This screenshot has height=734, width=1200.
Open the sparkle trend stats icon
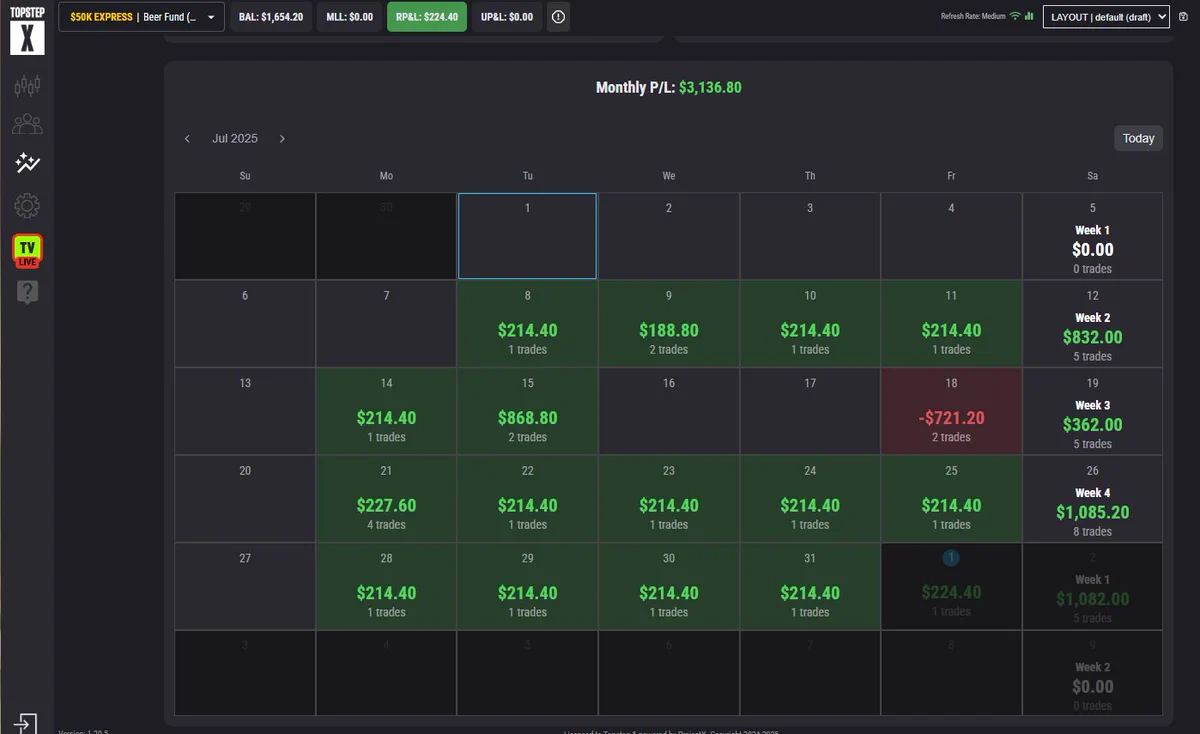click(27, 163)
